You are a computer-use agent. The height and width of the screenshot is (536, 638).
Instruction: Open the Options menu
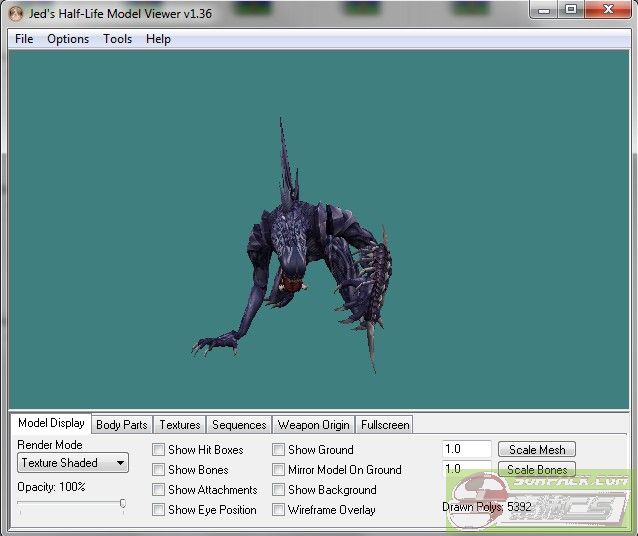click(x=68, y=39)
